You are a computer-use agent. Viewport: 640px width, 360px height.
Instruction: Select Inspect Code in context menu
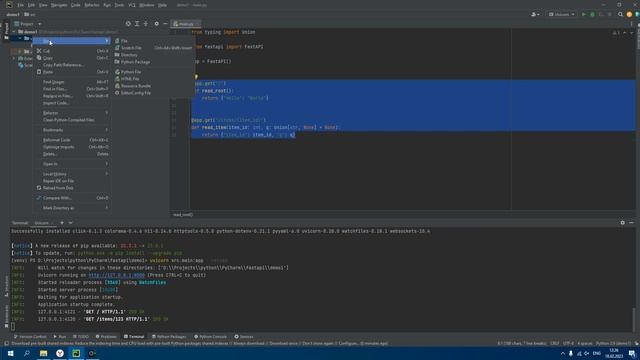click(x=72, y=103)
